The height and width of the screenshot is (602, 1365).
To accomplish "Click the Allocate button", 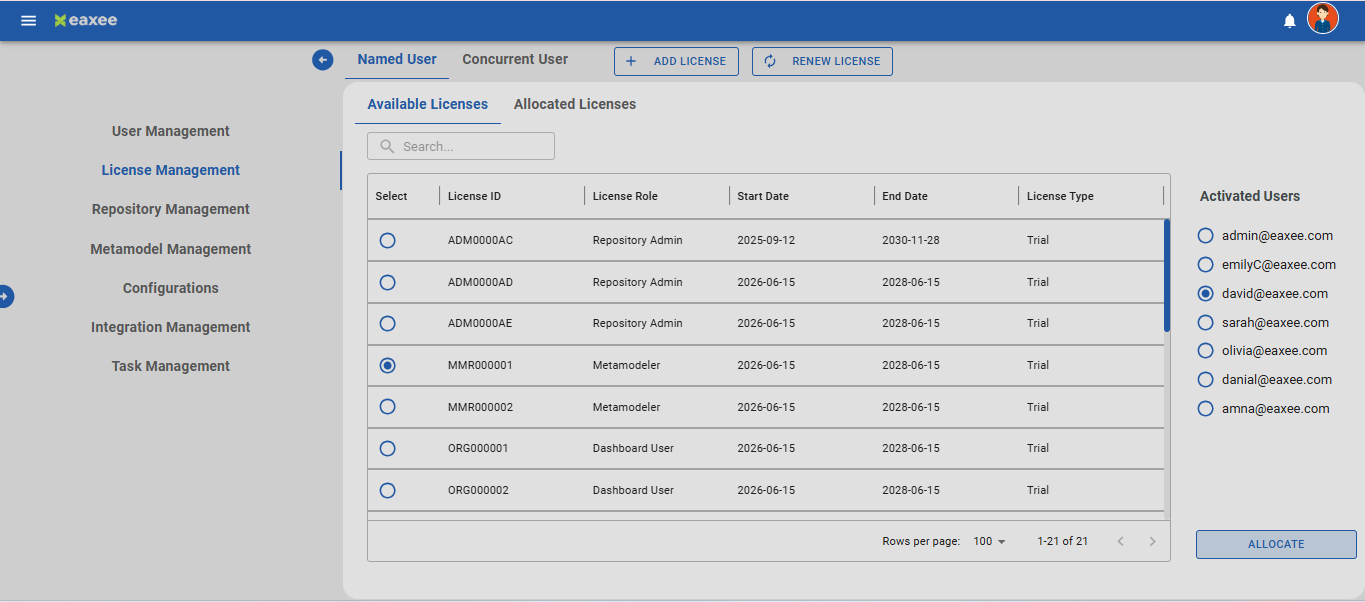I will [1276, 544].
